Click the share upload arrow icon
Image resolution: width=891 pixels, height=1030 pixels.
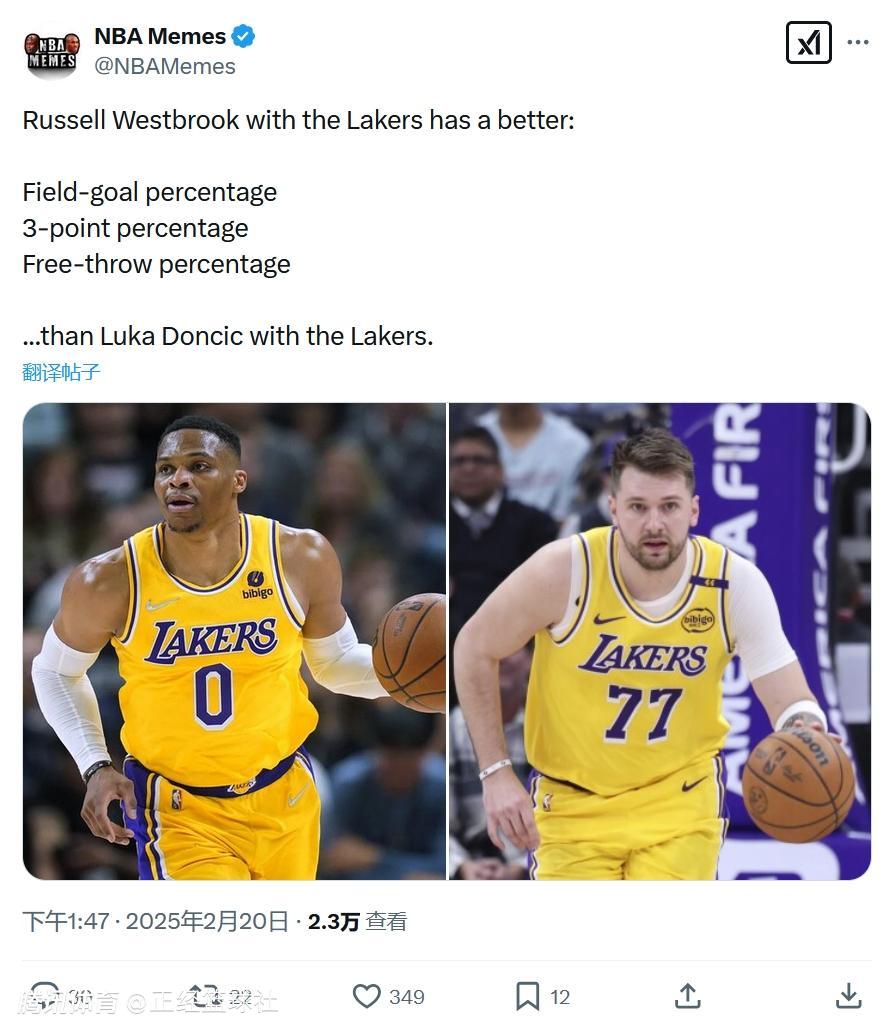687,996
